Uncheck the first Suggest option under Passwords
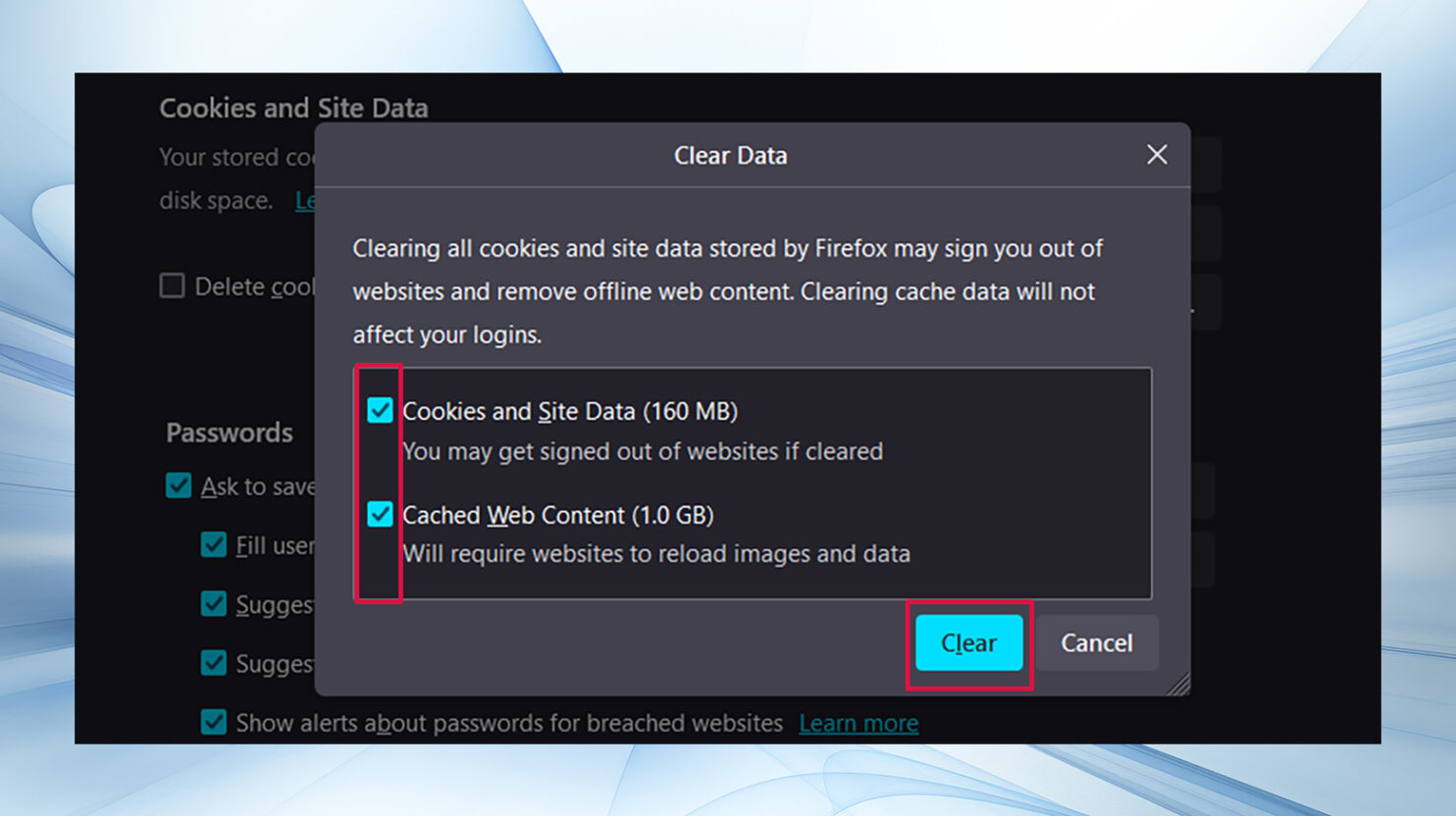The height and width of the screenshot is (816, 1456). 214,604
